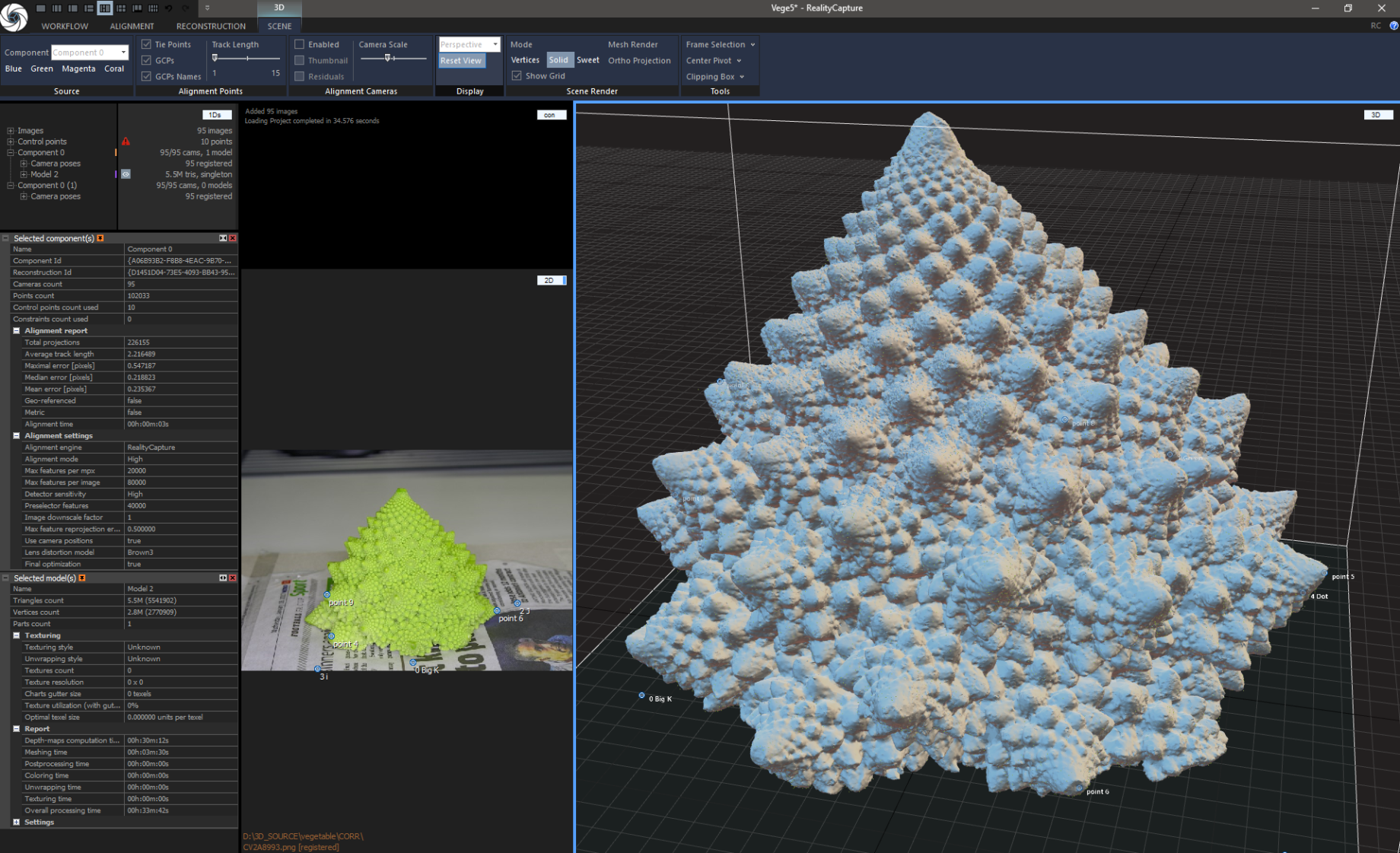Select the six-cell grid layout icon
Screen dimensions: 1400x853
[120, 8]
